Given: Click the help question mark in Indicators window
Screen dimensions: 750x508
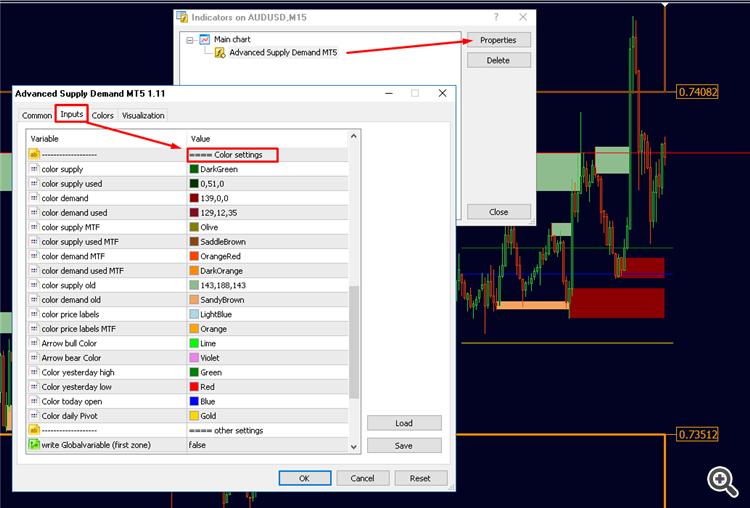Looking at the screenshot, I should coord(496,17).
